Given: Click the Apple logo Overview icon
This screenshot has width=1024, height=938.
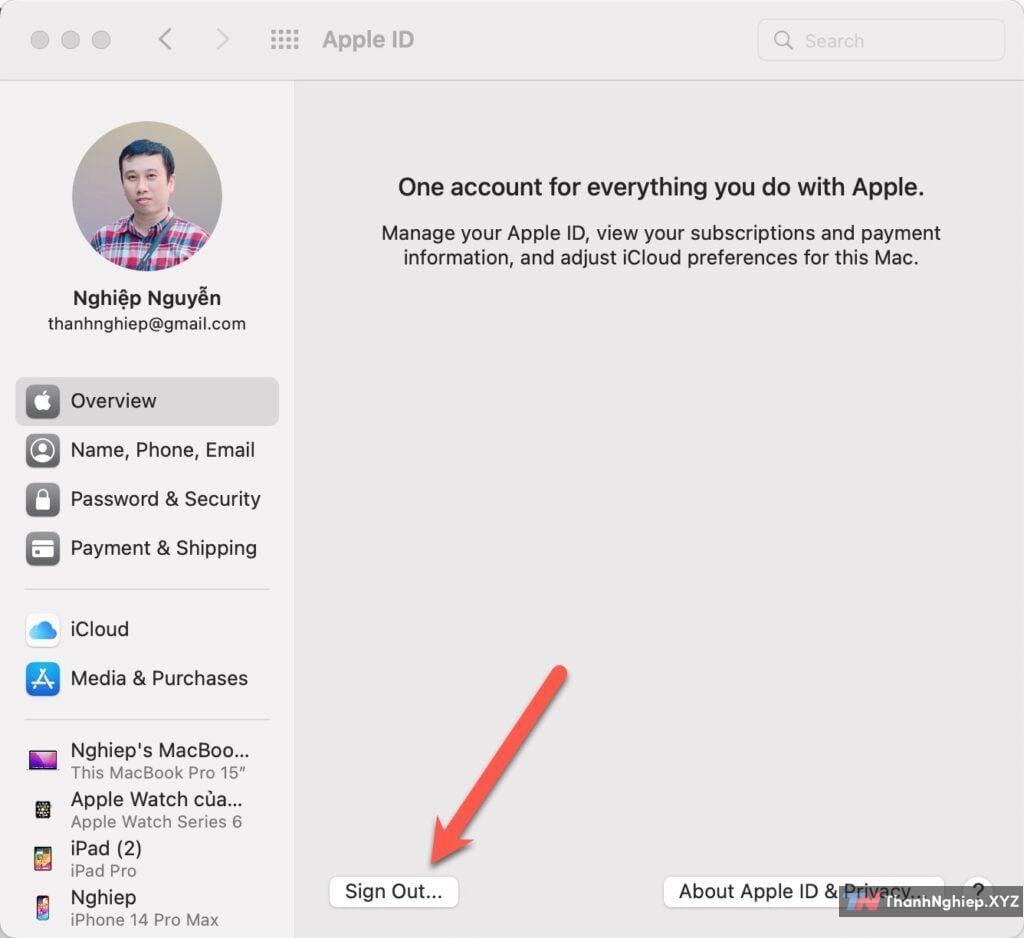Looking at the screenshot, I should click(x=42, y=401).
